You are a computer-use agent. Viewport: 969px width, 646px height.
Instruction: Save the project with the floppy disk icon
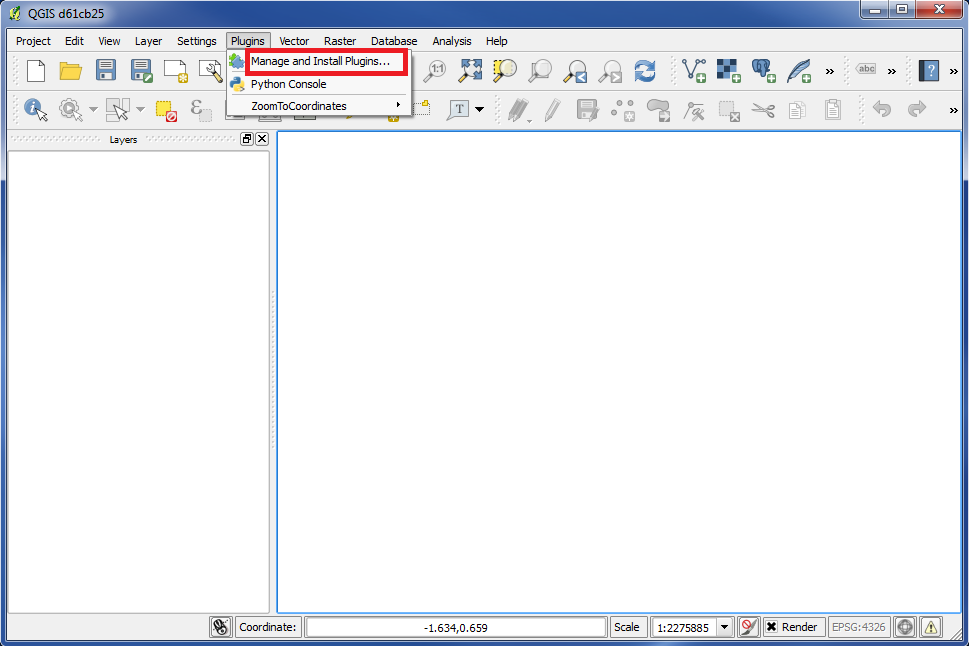(x=106, y=70)
